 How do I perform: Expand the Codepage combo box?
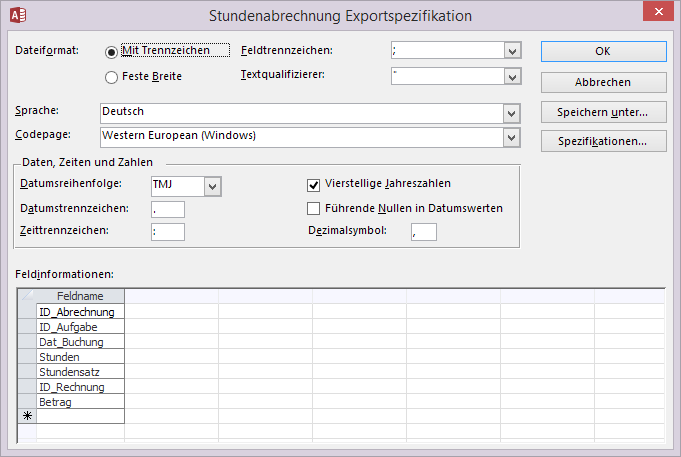coord(512,136)
